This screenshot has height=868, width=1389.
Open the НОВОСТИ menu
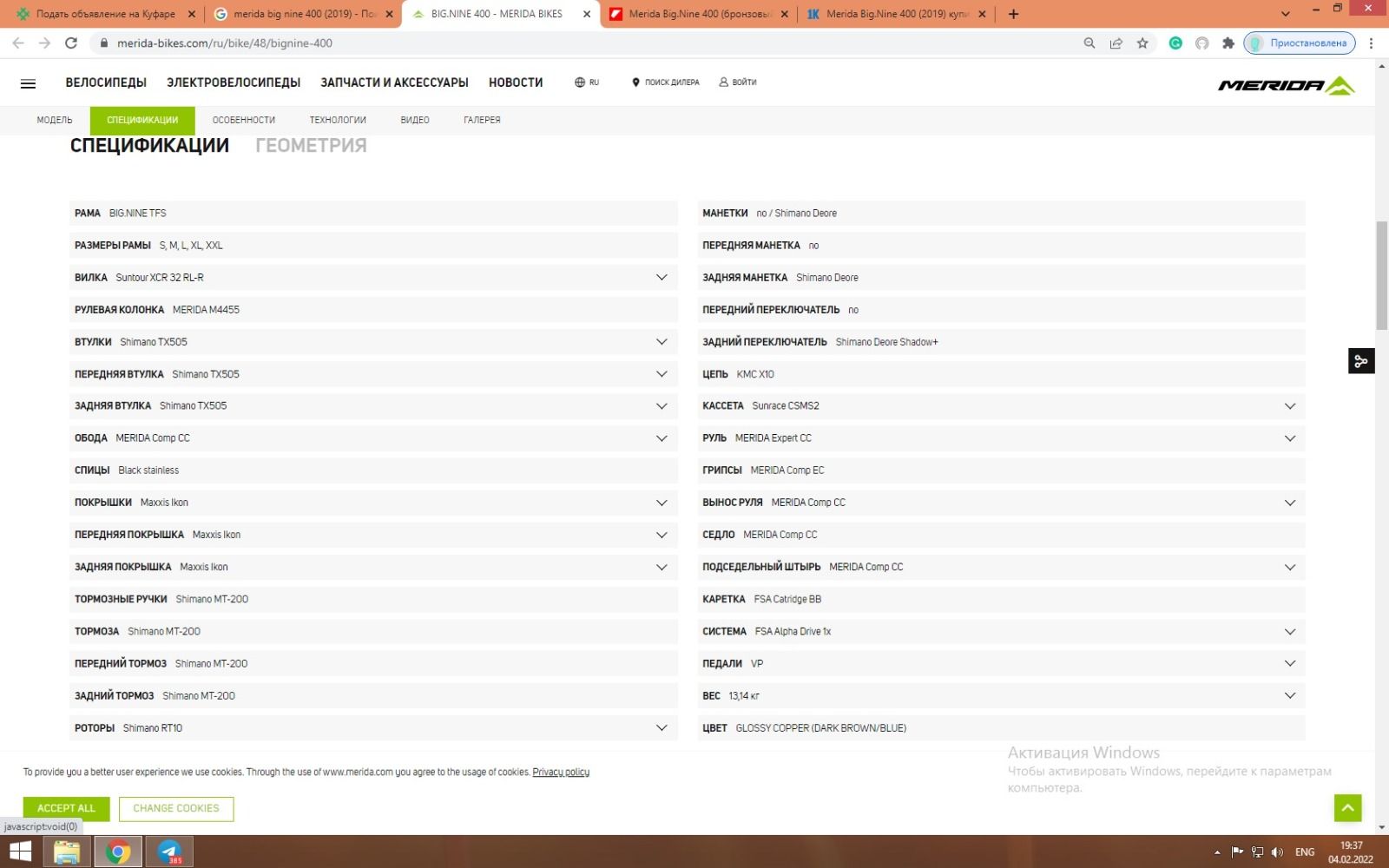tap(516, 82)
